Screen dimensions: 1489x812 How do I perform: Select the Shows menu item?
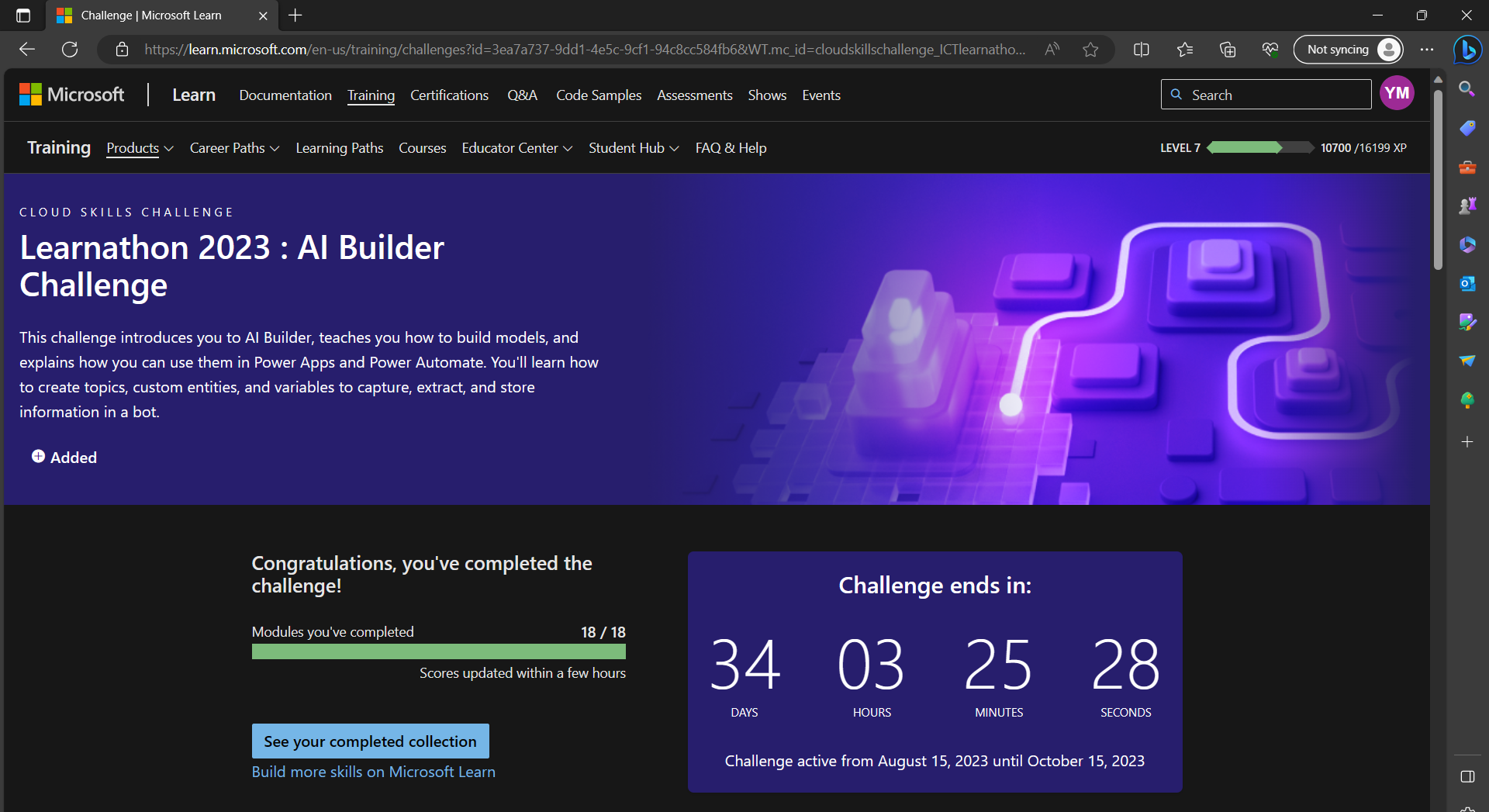(766, 95)
